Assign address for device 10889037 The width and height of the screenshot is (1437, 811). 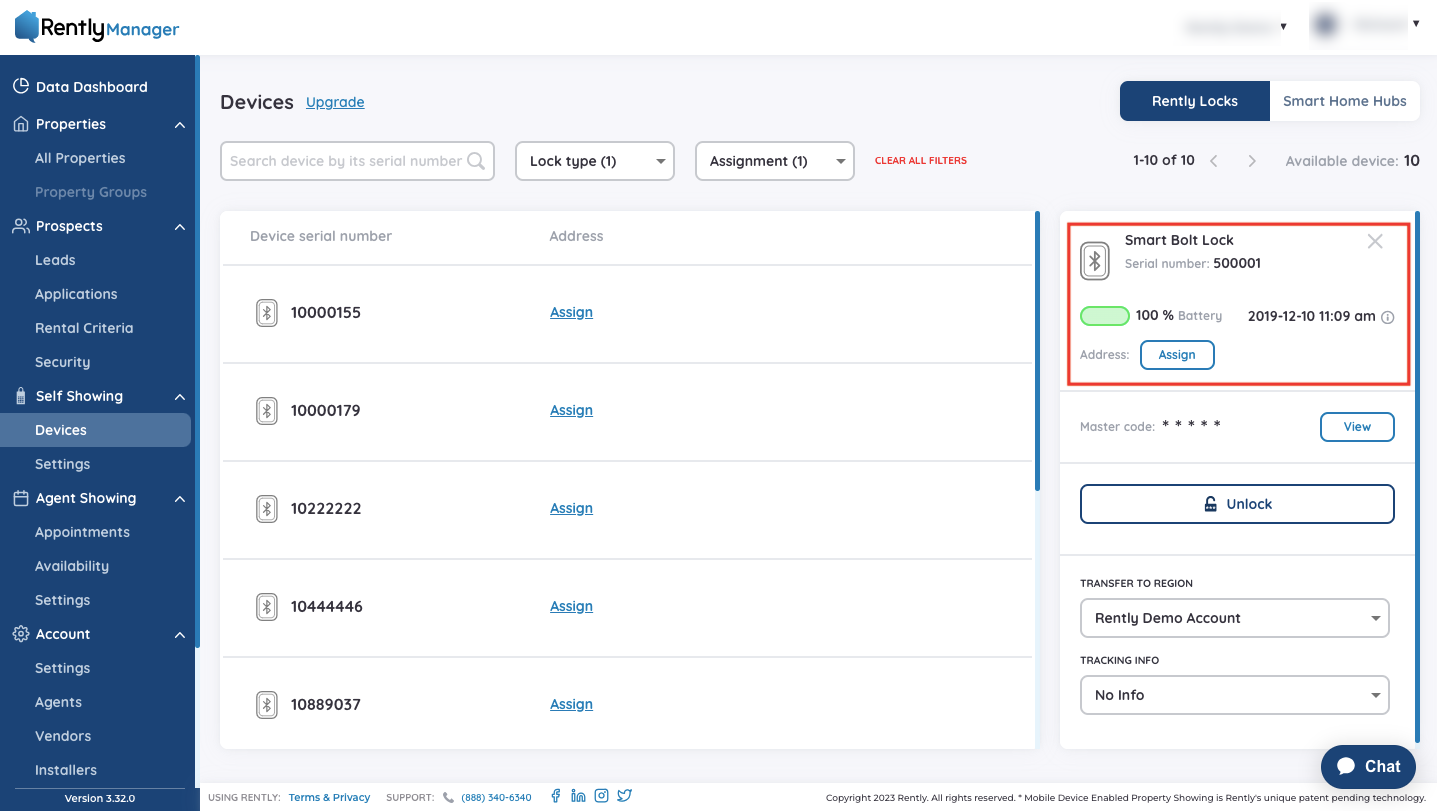(x=571, y=704)
